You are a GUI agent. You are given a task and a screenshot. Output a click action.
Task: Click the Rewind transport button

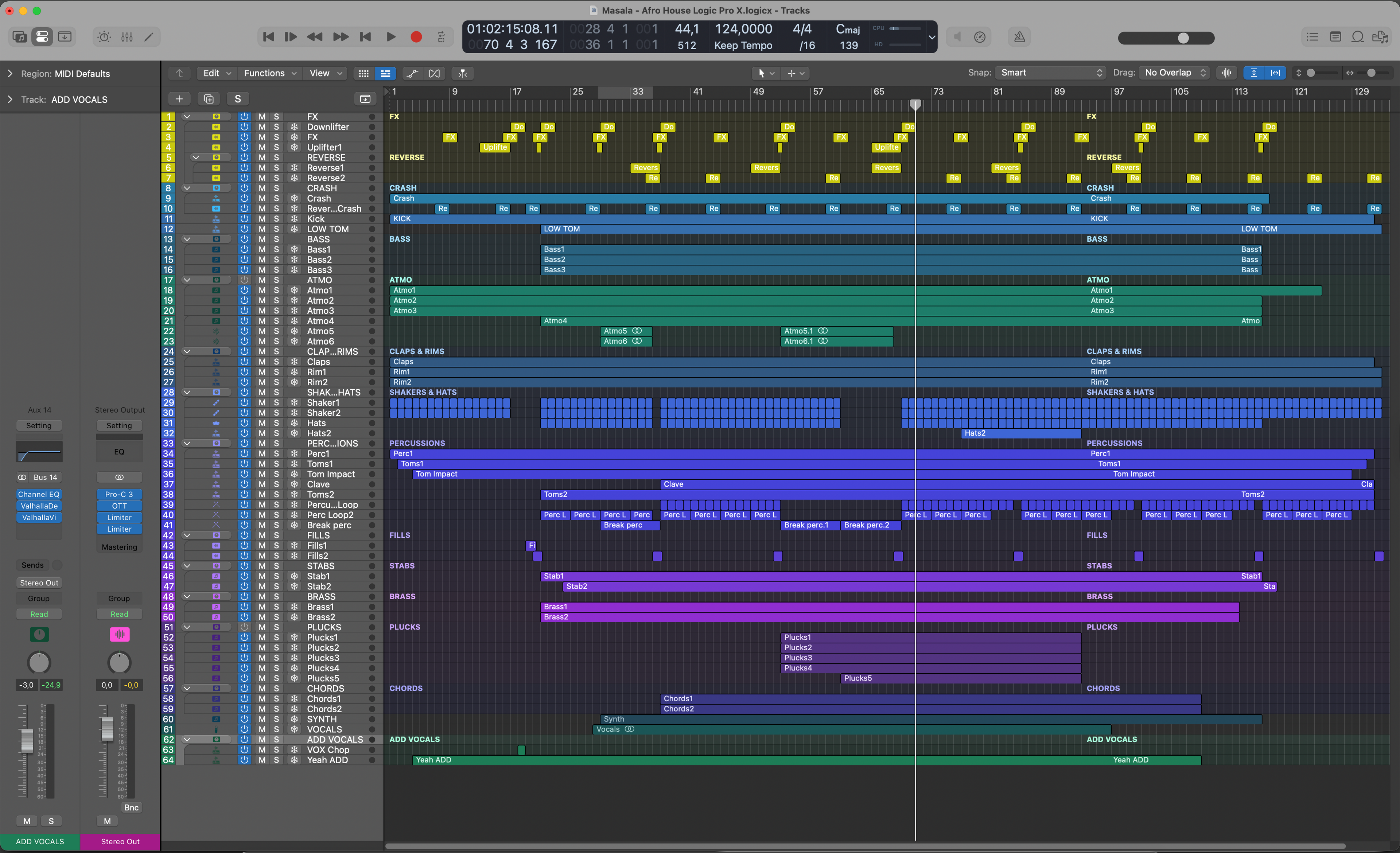(x=315, y=37)
